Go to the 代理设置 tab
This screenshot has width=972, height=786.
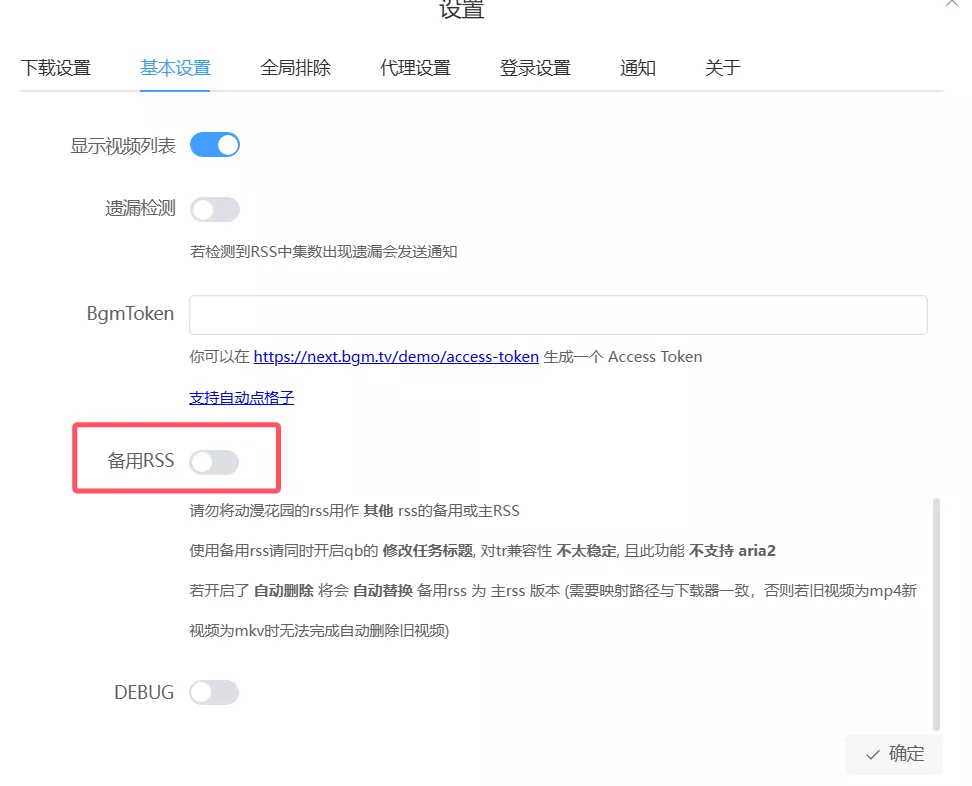[415, 68]
